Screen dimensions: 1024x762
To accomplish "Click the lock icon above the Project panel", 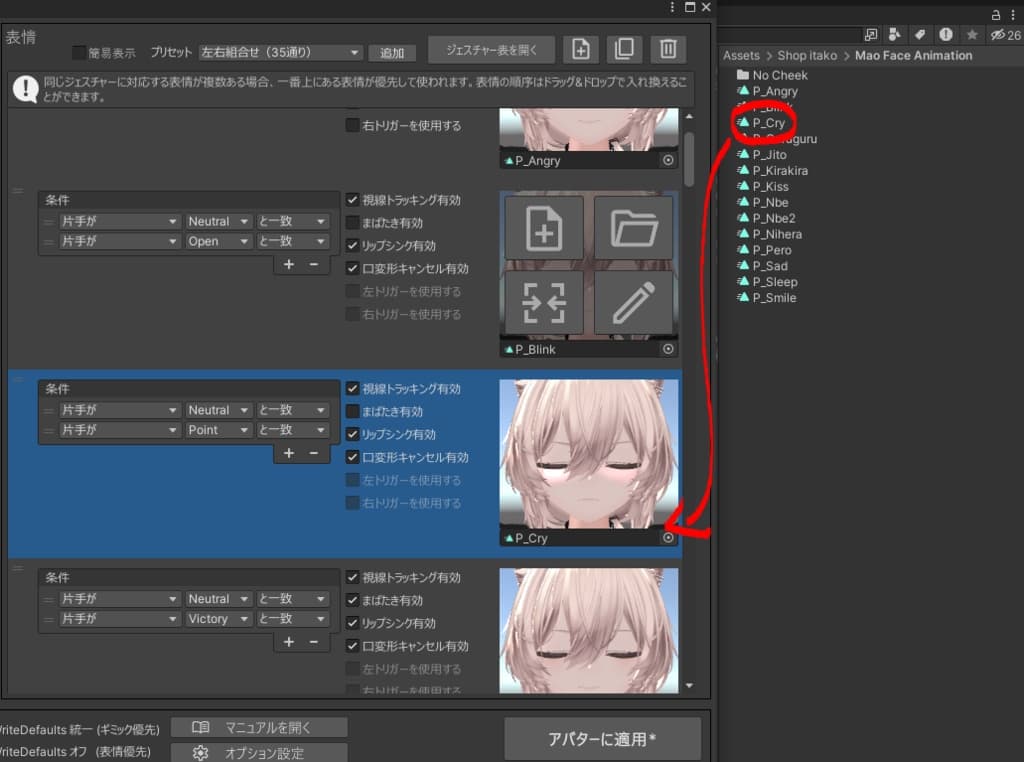I will (x=996, y=15).
